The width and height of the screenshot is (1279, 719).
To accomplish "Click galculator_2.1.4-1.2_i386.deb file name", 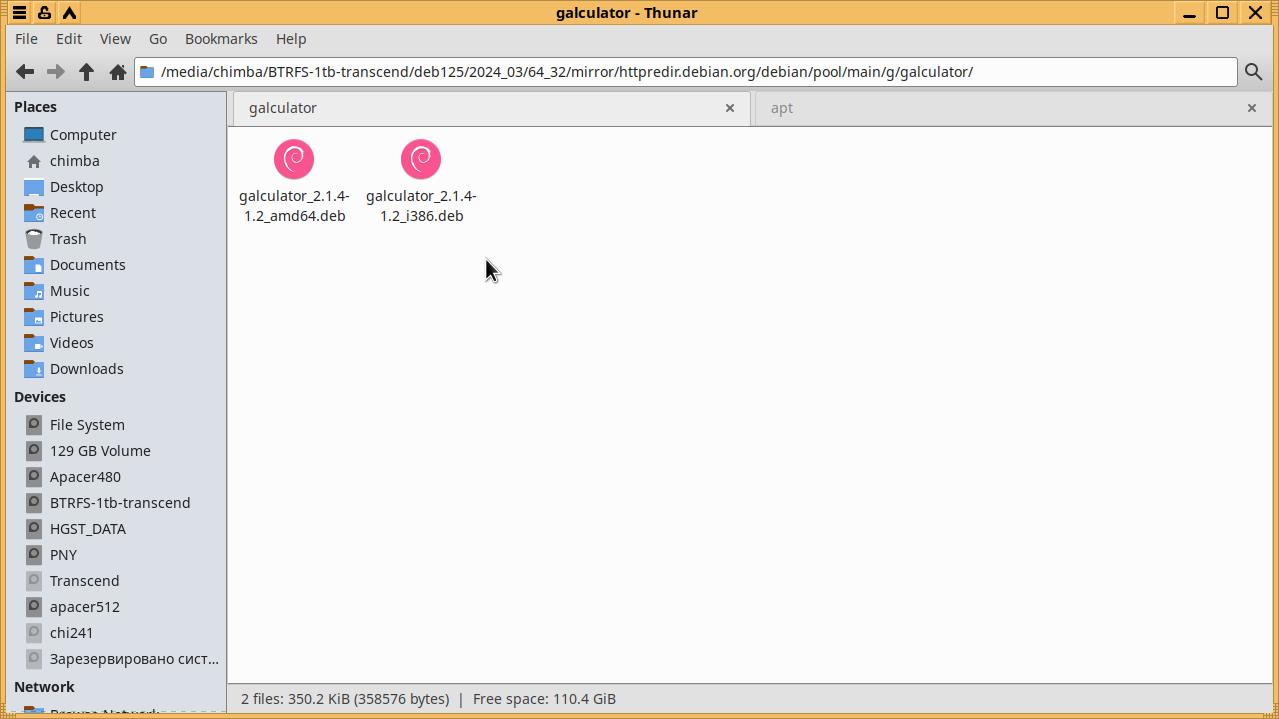I will [x=421, y=206].
